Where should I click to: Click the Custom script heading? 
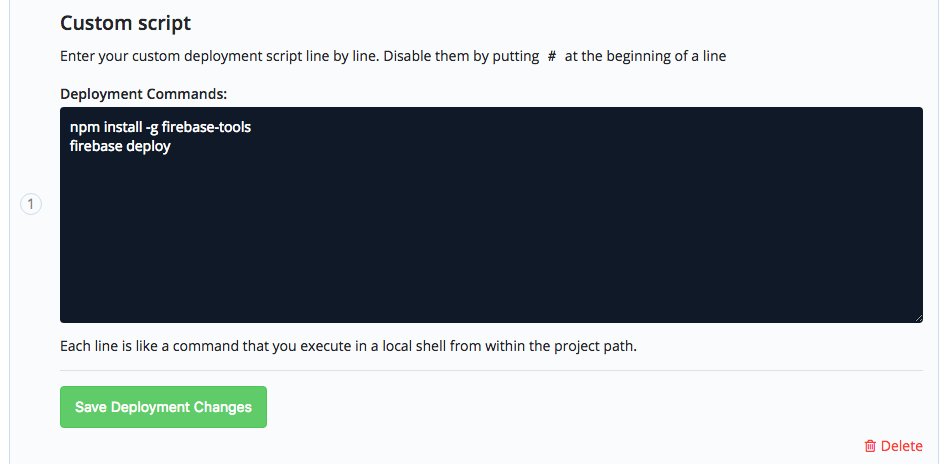(125, 23)
